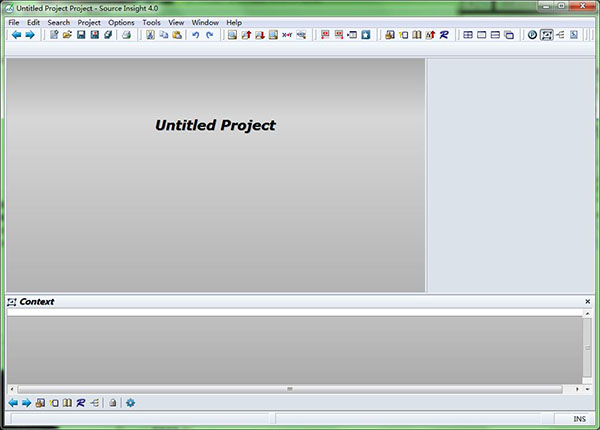Close the Context panel
Screen dimensions: 600x430
point(588,301)
